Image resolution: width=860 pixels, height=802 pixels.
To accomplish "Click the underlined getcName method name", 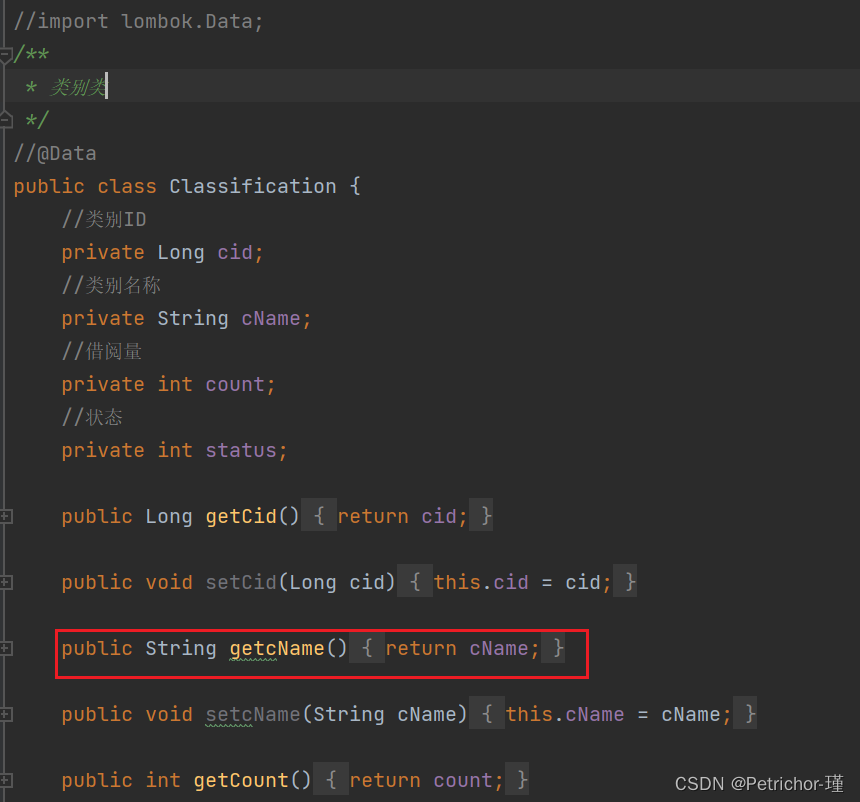I will (277, 648).
